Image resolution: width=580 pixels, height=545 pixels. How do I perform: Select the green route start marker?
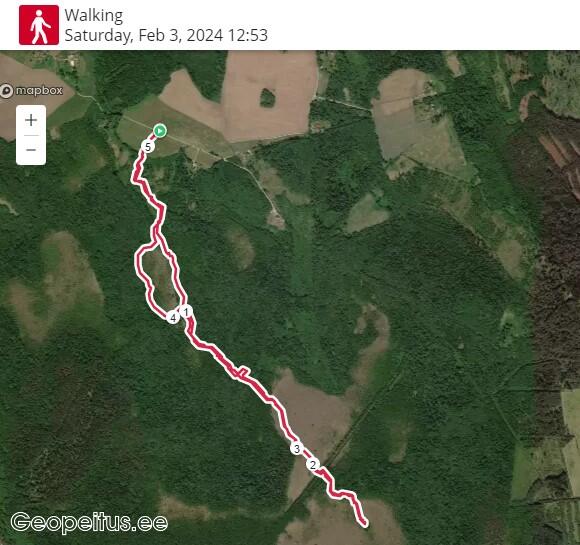click(160, 131)
